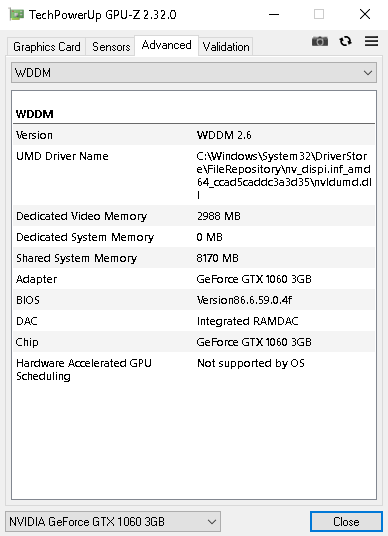Screen dimensions: 388x536
Task: Select the Version86.6.59.0.4f value
Action: (244, 300)
